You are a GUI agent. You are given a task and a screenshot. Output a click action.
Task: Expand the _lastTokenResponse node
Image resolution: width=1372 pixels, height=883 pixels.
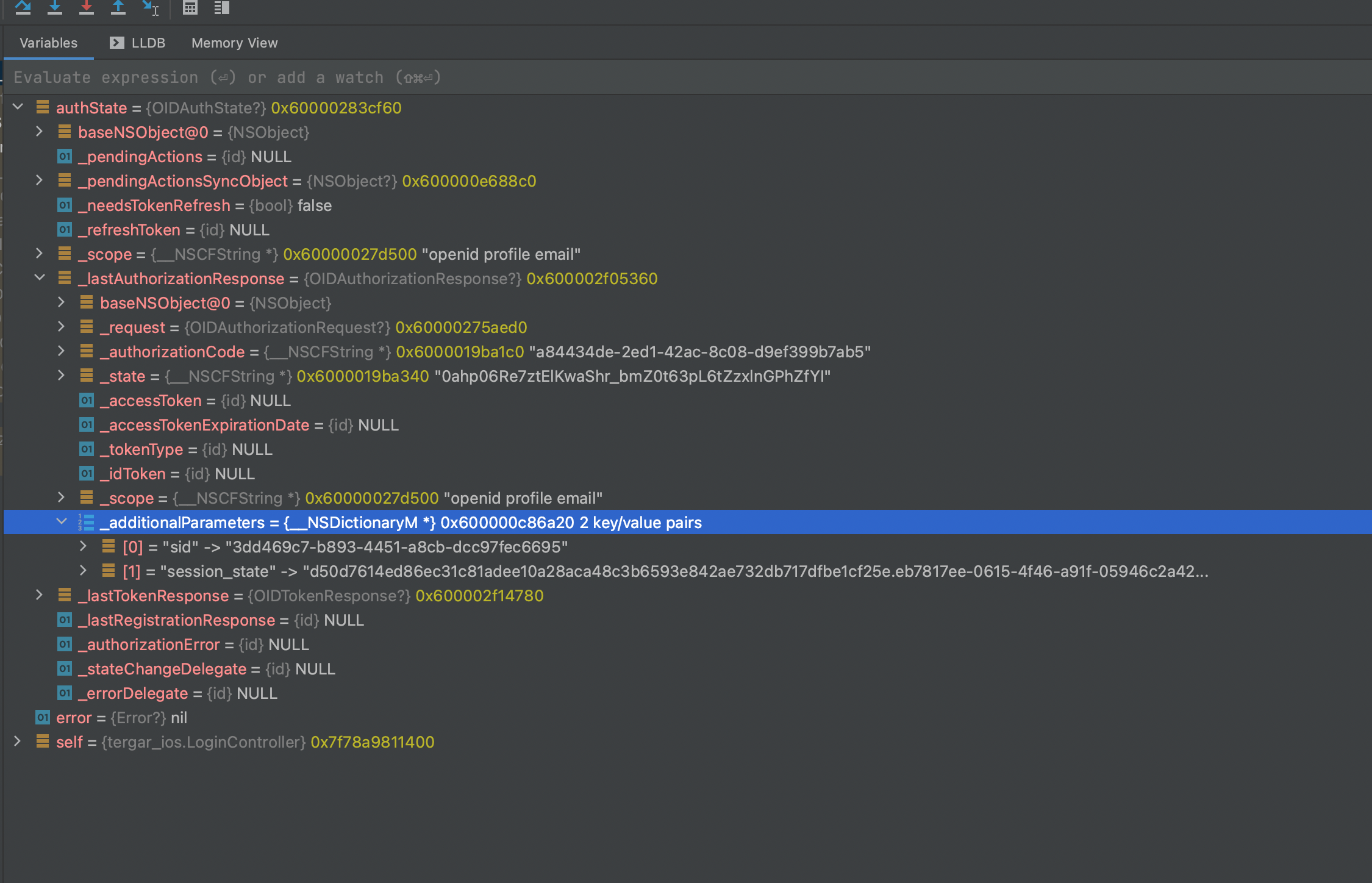tap(40, 595)
